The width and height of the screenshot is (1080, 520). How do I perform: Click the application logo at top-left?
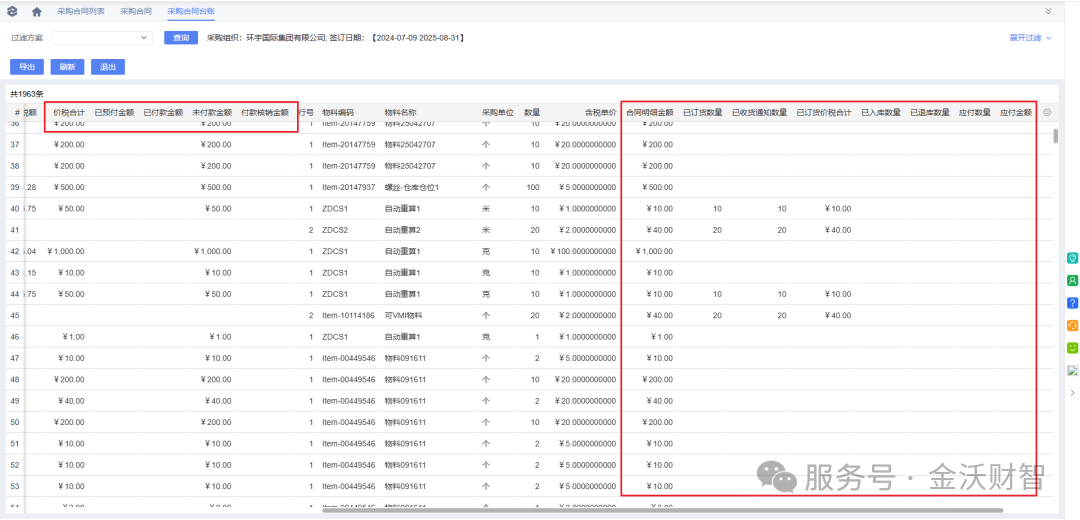12,12
